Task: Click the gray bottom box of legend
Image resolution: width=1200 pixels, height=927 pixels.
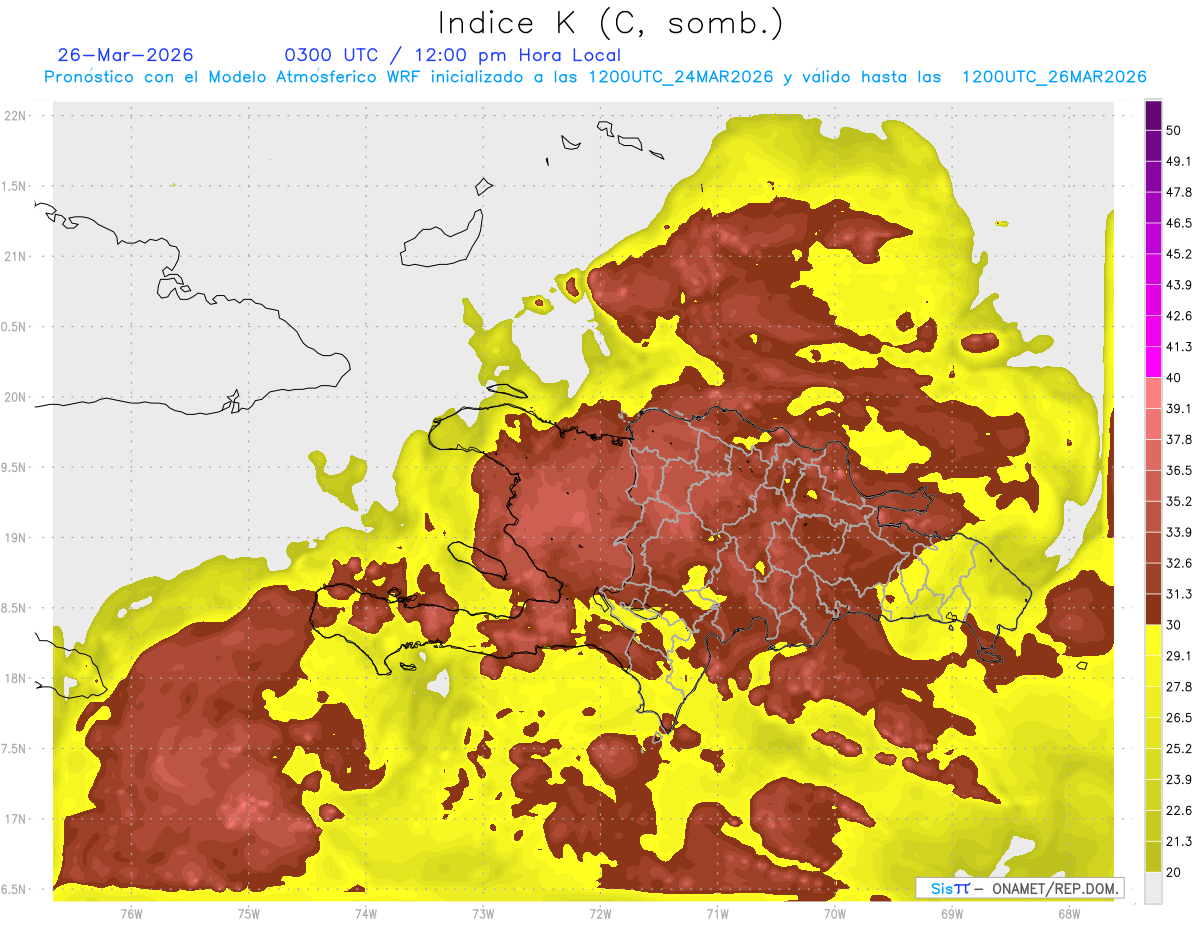Action: [1153, 887]
